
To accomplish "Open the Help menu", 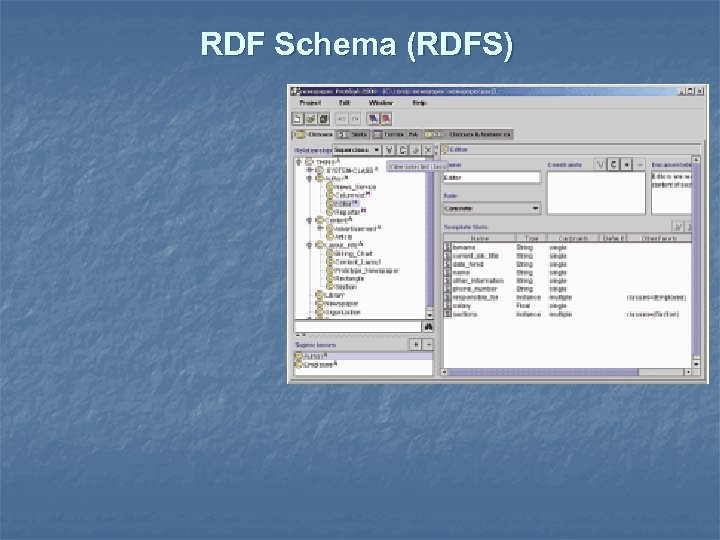I will pos(419,103).
